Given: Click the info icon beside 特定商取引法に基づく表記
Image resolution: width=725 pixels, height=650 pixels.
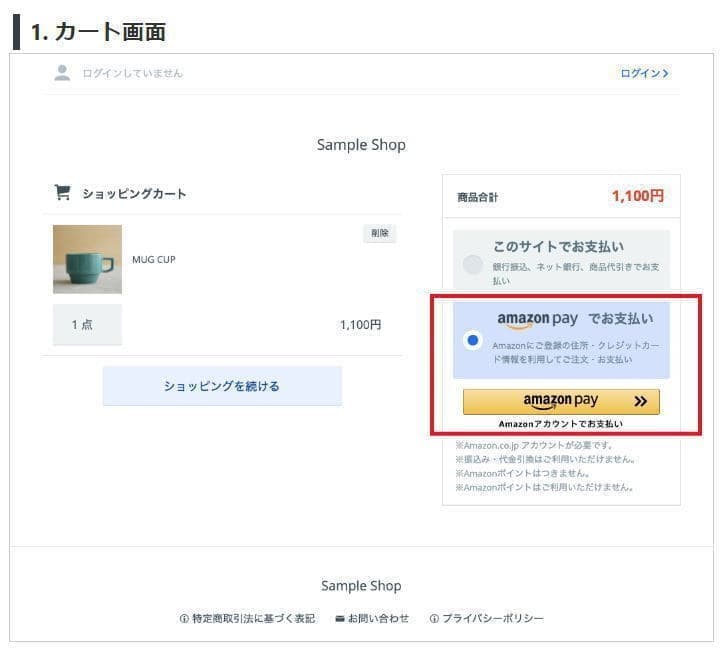Looking at the screenshot, I should [184, 619].
